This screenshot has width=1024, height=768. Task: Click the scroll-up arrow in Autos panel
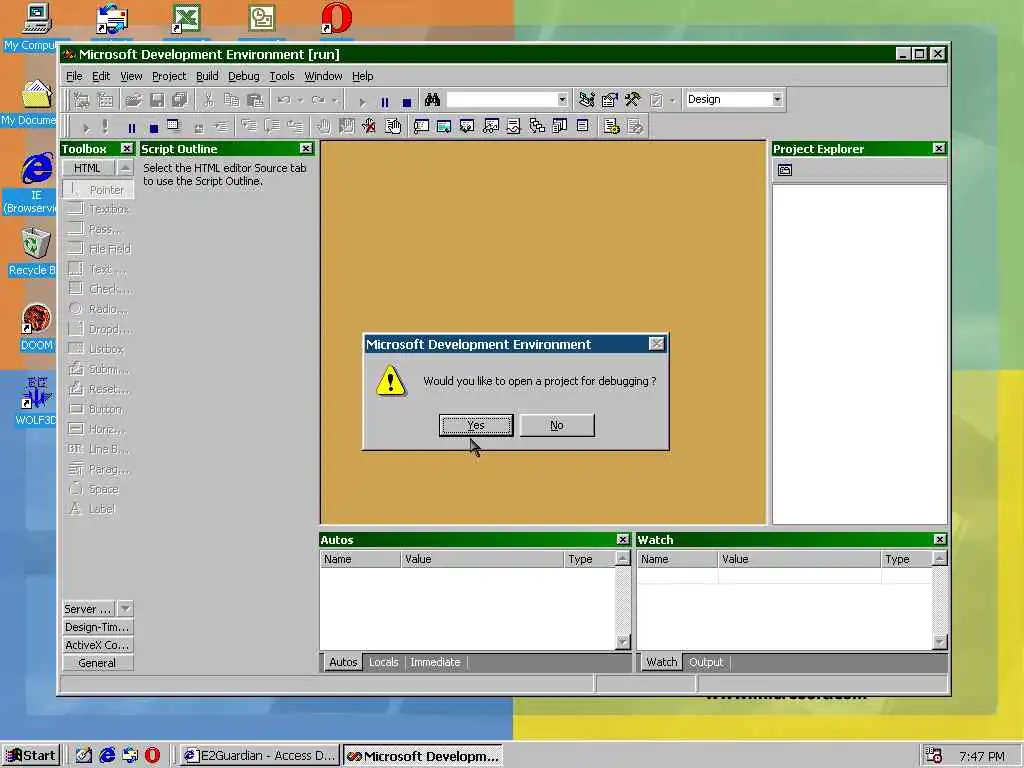coord(623,558)
